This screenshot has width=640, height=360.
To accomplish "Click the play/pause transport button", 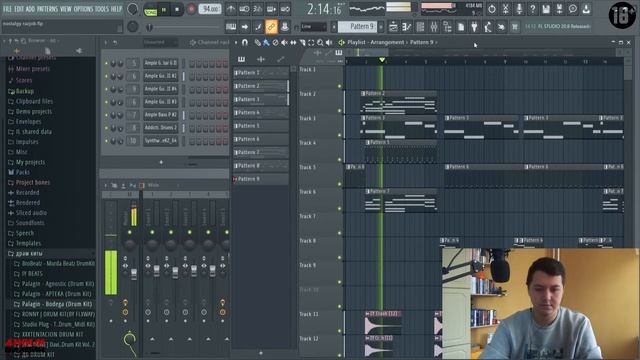I will [164, 9].
